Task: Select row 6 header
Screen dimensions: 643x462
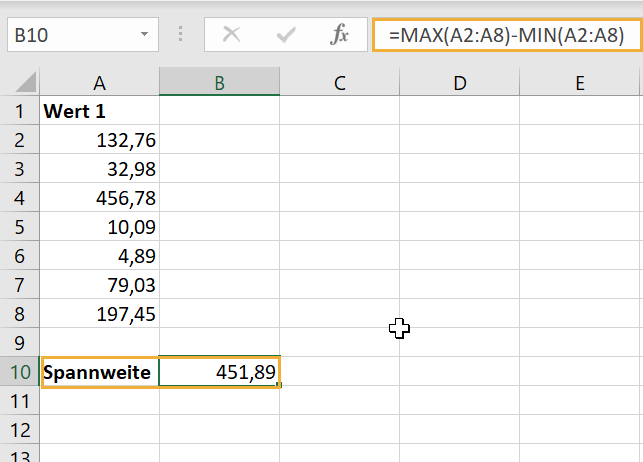Action: 20,255
